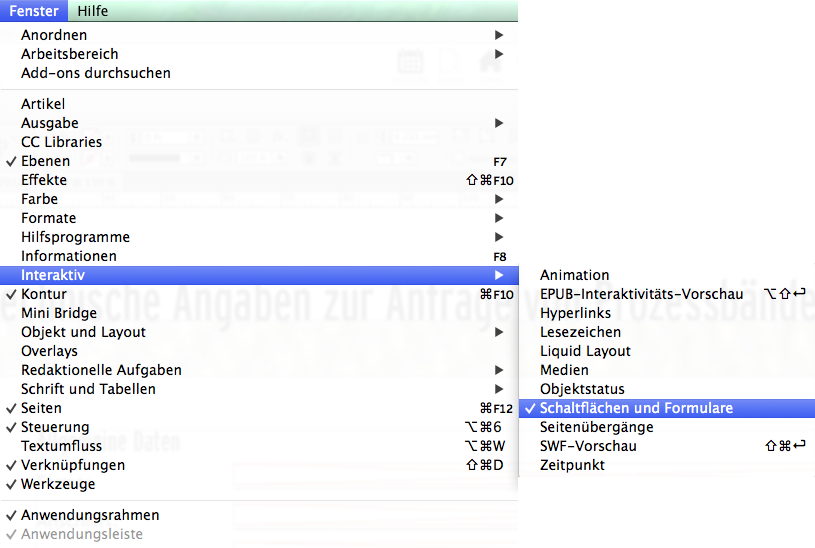Expand the Arbeitsbereich submenu

(69, 54)
